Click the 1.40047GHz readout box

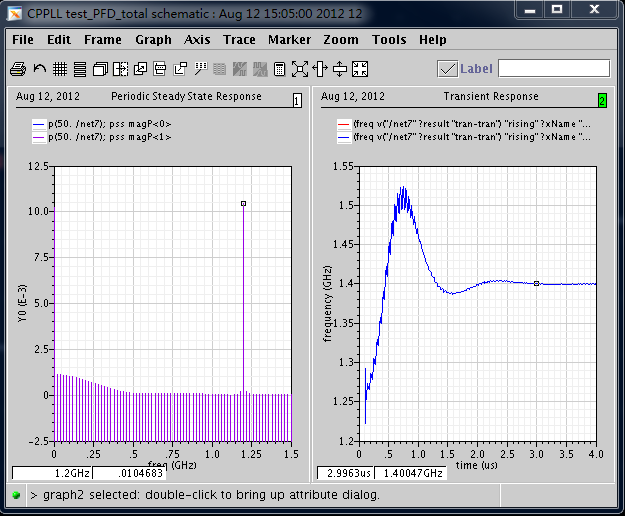(411, 473)
